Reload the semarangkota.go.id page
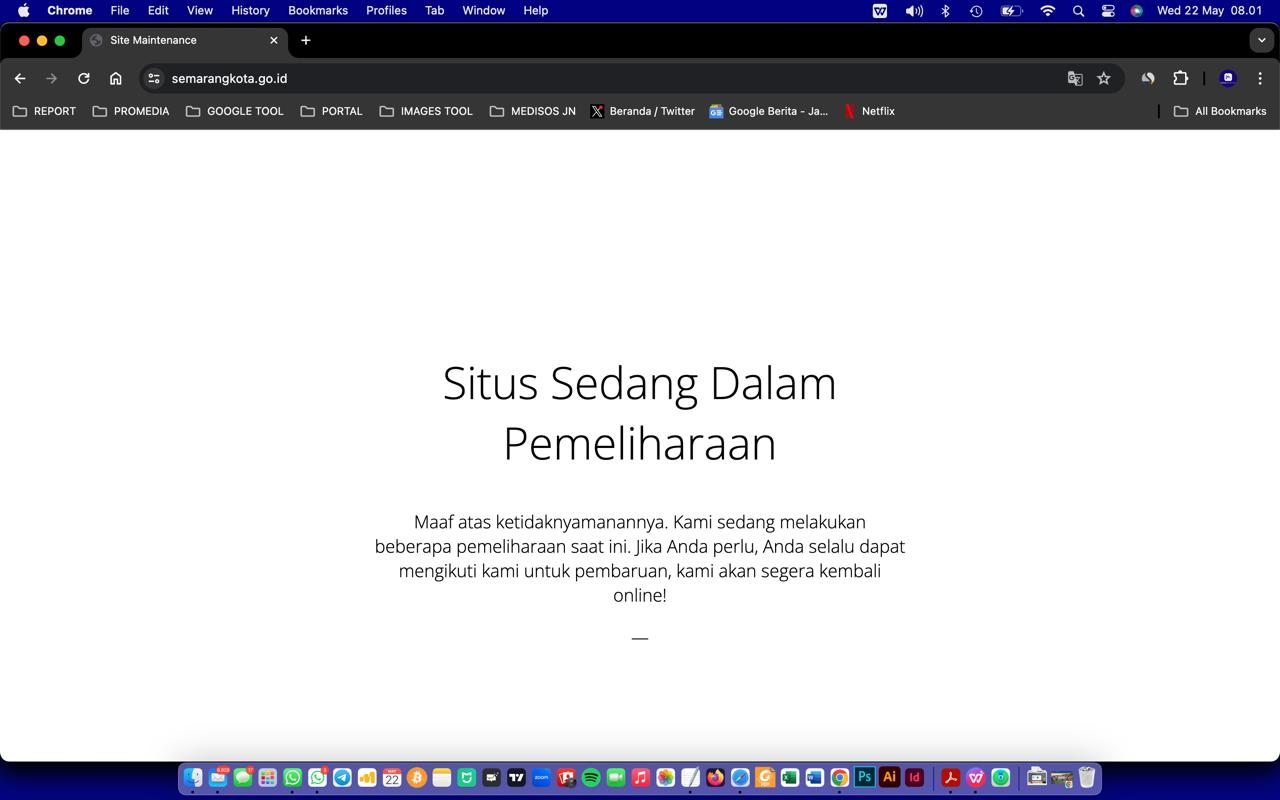Image resolution: width=1280 pixels, height=800 pixels. 84,78
